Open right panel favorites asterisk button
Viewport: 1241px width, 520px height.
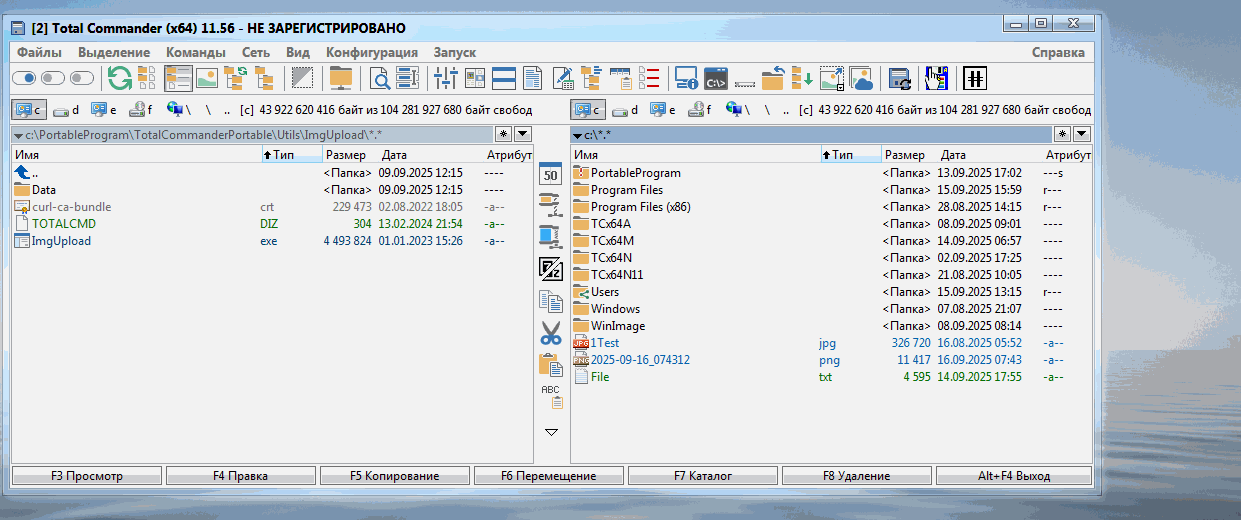(x=1064, y=133)
